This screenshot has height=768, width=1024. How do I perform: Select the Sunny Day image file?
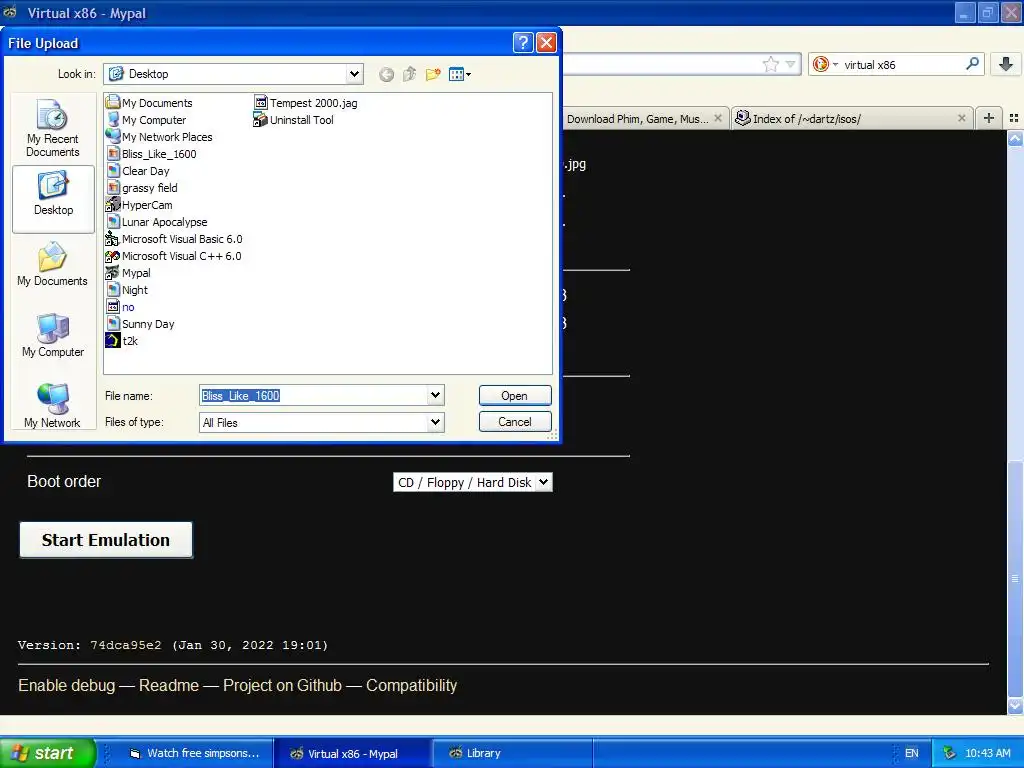(x=140, y=323)
